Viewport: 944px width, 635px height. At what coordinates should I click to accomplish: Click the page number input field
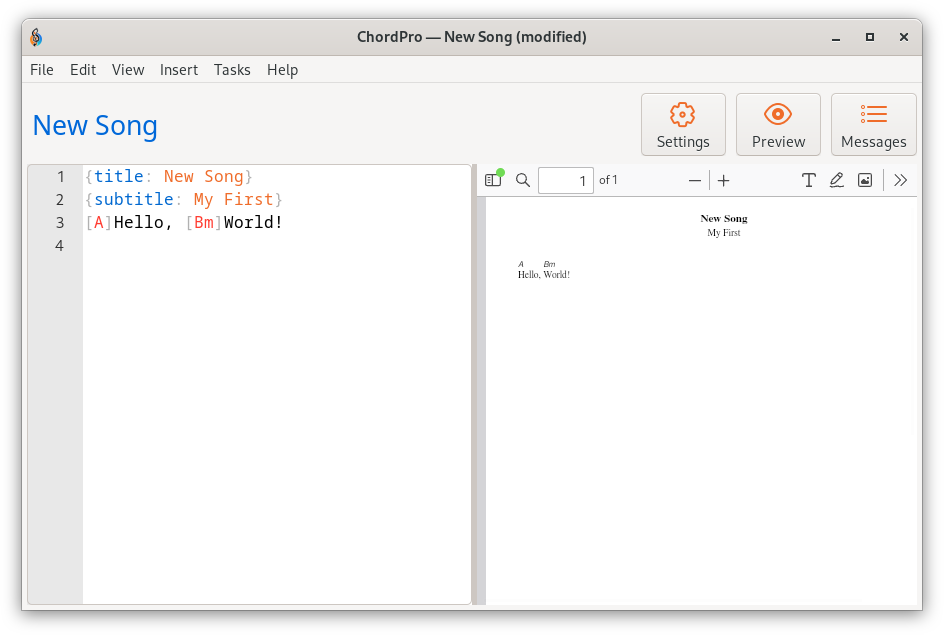pos(565,180)
